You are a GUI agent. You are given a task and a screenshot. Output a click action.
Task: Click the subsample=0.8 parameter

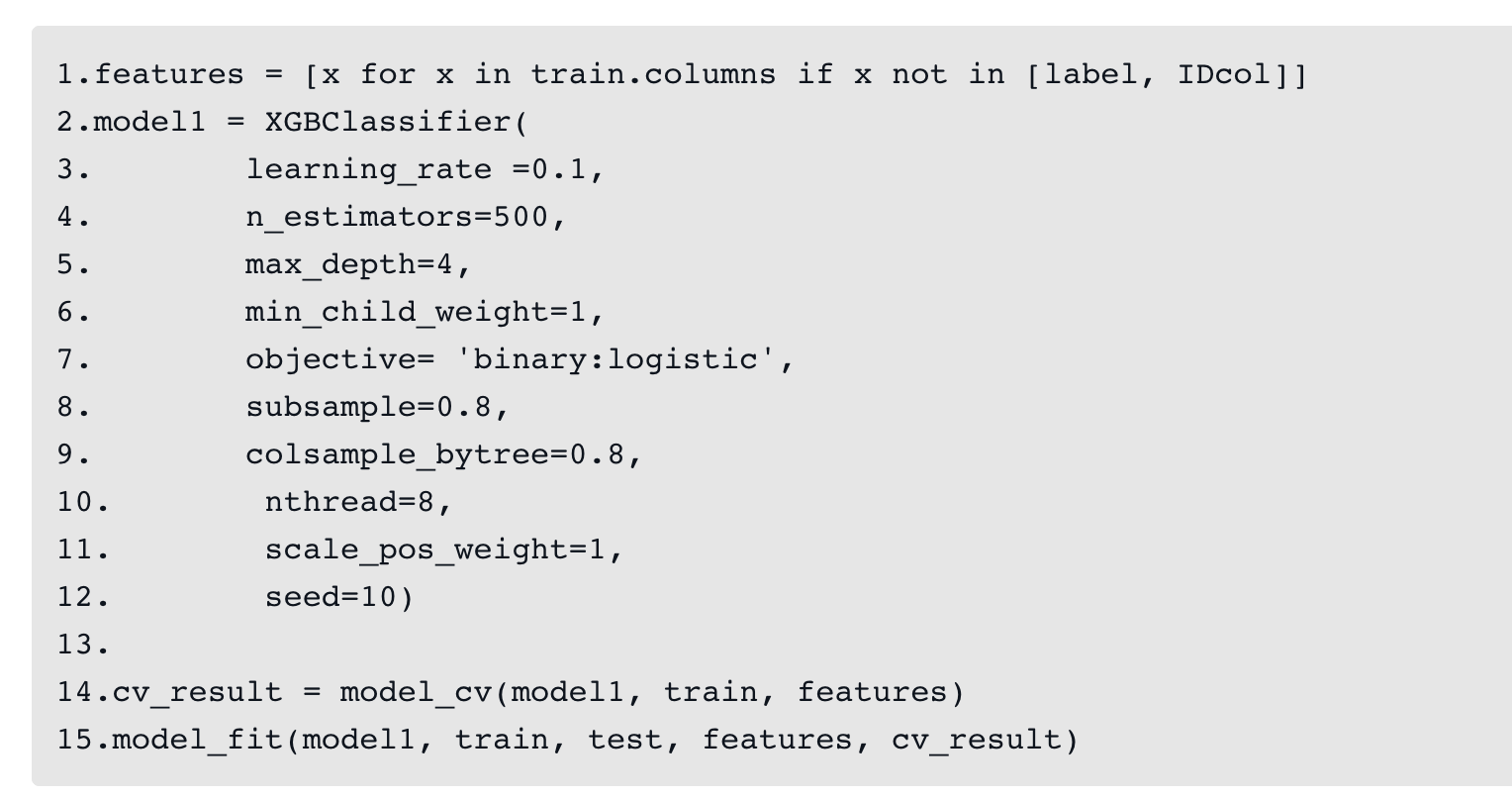click(368, 407)
